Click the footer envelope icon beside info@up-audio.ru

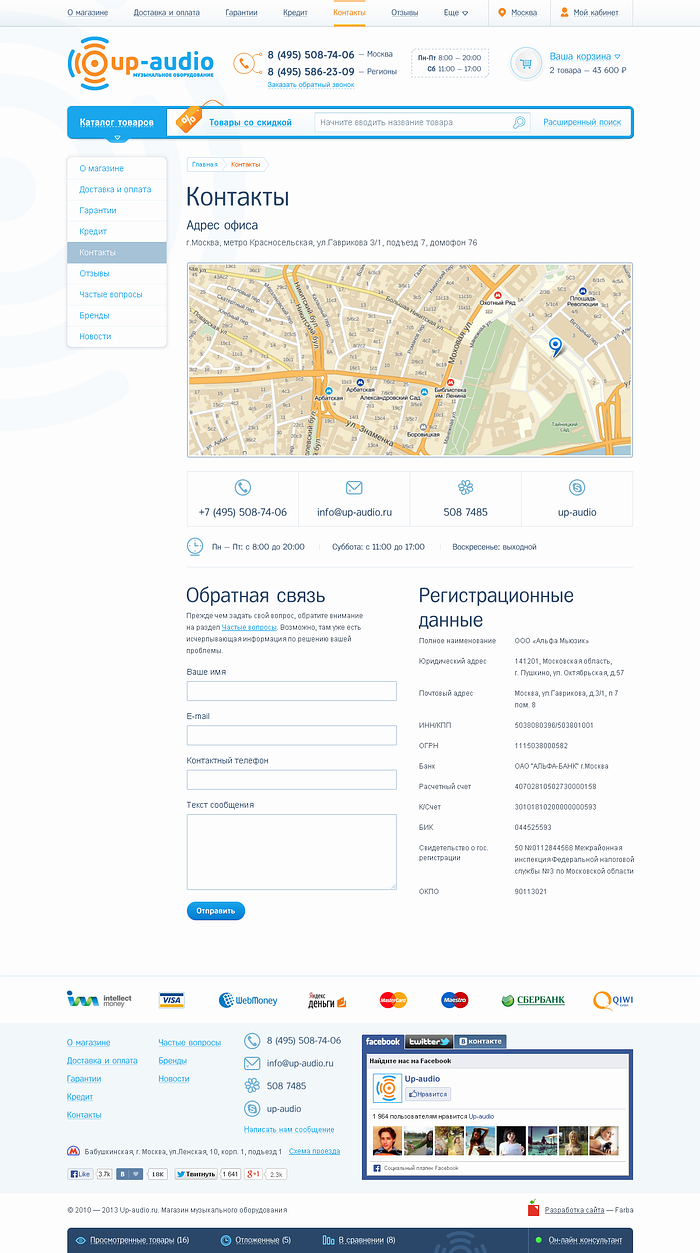tap(252, 1063)
